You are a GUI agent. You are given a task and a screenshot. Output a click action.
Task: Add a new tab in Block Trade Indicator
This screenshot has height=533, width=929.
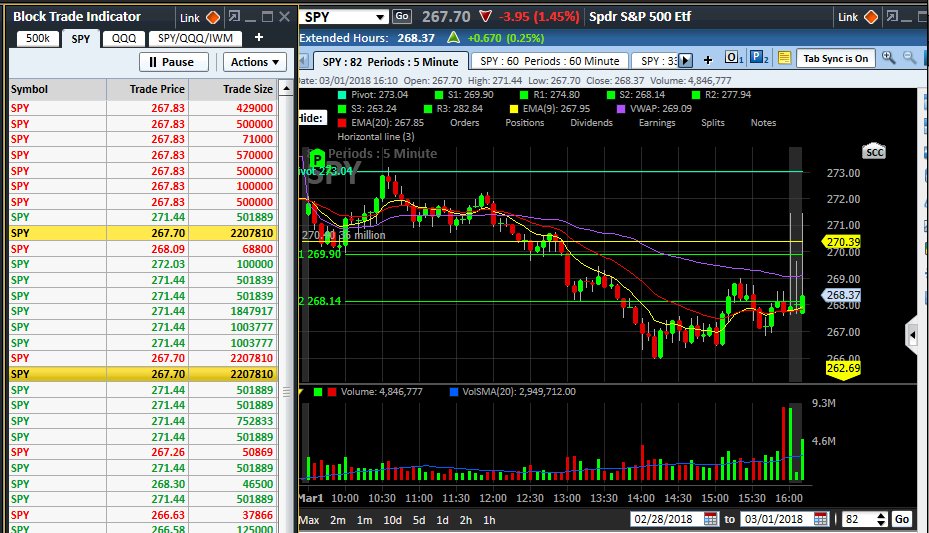click(259, 38)
